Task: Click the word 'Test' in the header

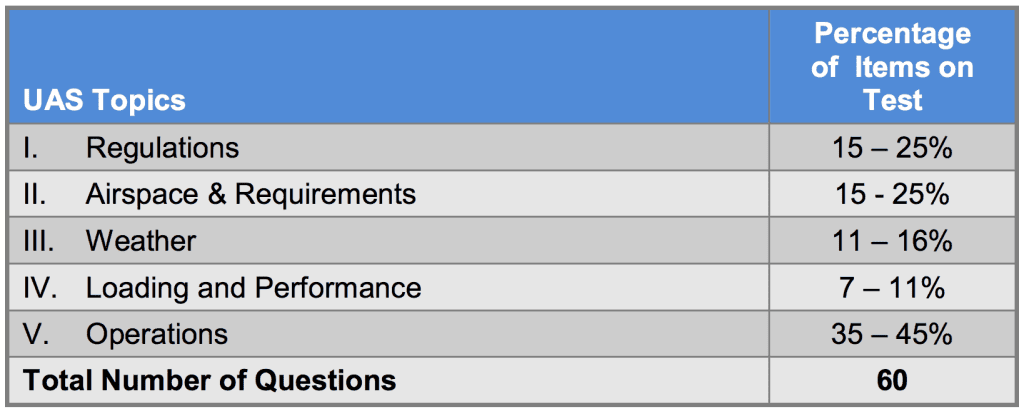Action: [892, 99]
